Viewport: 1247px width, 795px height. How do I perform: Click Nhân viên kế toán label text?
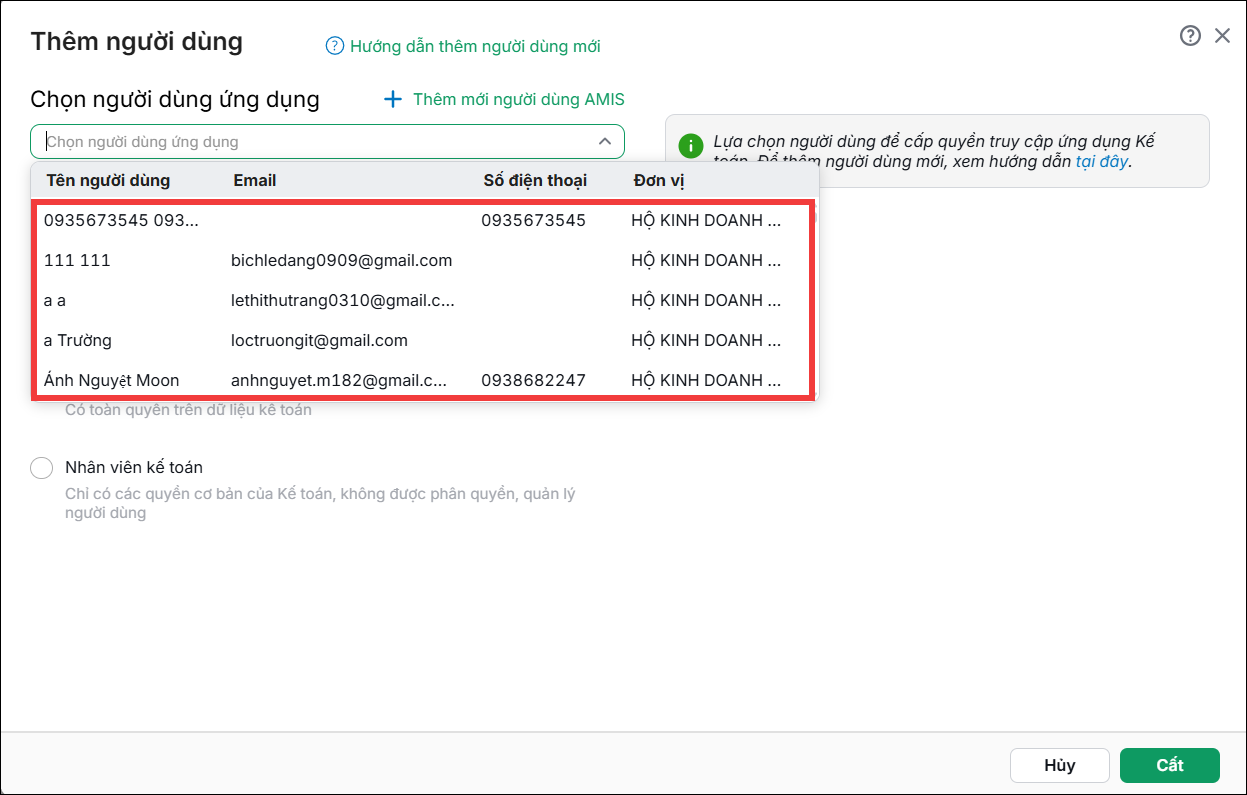134,468
